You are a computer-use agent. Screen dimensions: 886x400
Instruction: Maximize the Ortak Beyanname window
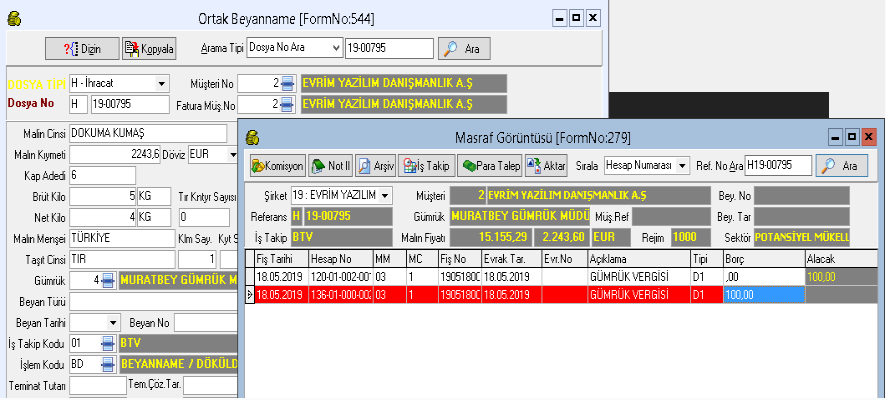pyautogui.click(x=576, y=19)
